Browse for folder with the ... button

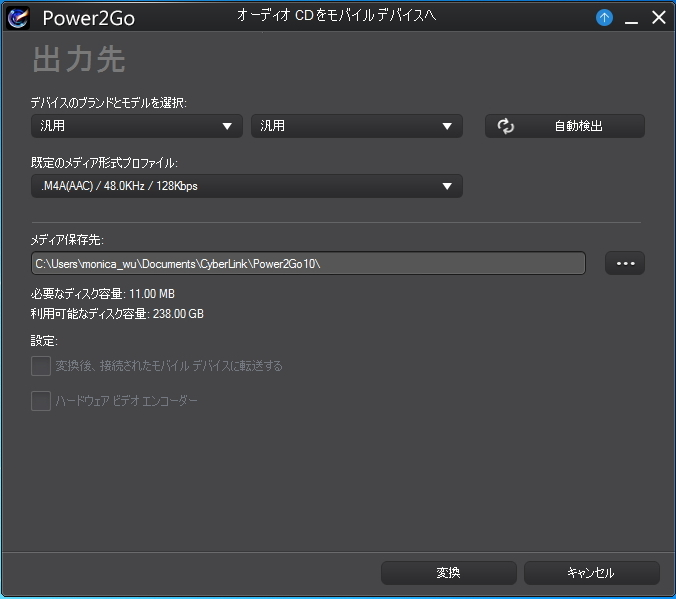[x=625, y=263]
